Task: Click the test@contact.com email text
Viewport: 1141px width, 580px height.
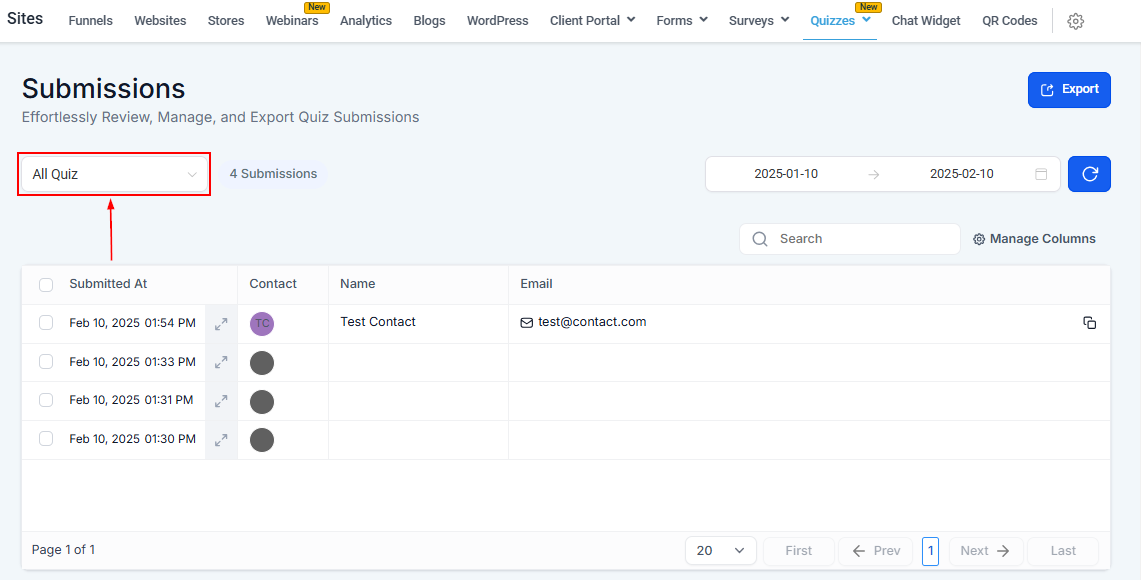Action: click(x=592, y=322)
